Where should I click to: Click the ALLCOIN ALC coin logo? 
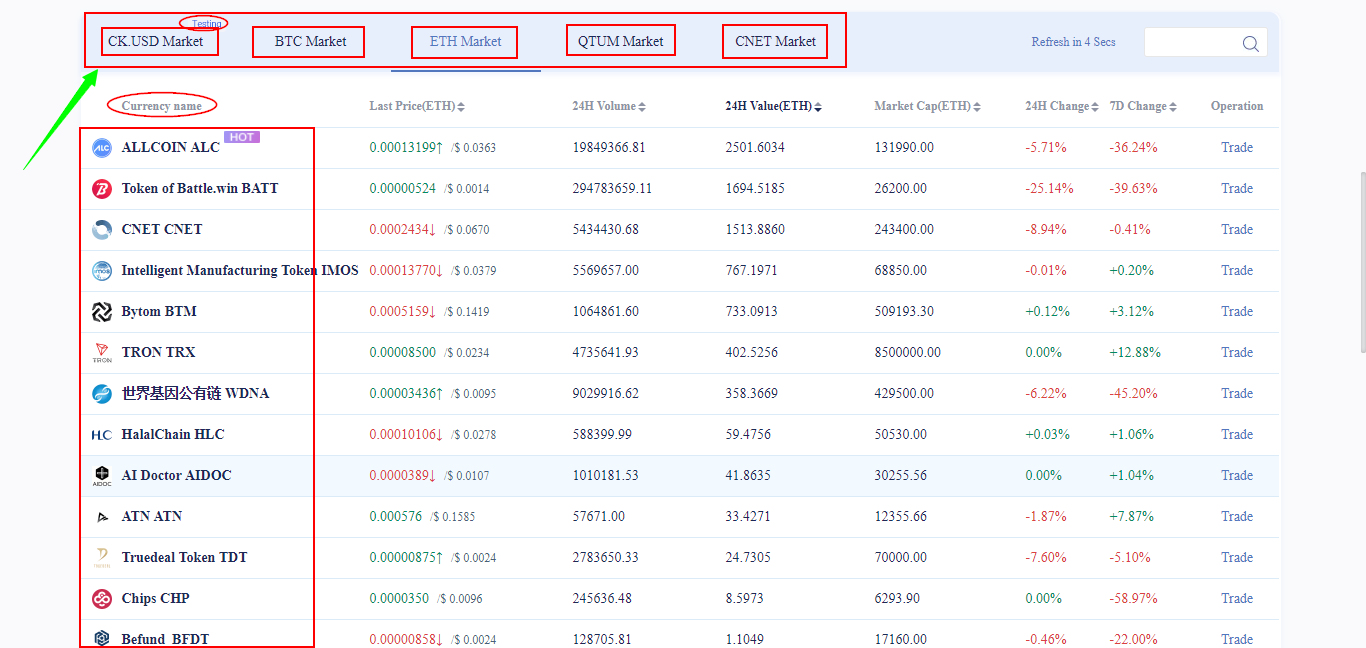tap(102, 148)
